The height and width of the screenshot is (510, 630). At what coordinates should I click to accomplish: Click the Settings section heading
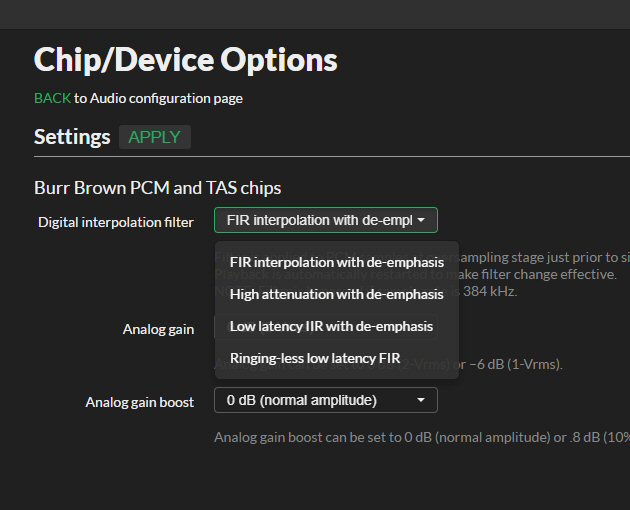pyautogui.click(x=72, y=137)
